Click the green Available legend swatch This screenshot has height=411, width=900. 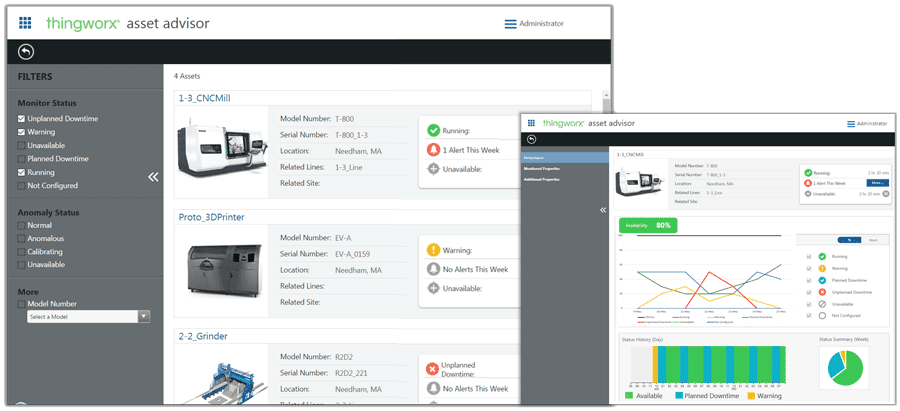[x=628, y=396]
